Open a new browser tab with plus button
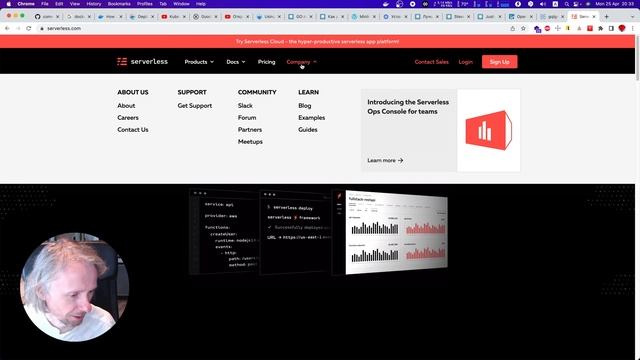The image size is (640, 360). (607, 17)
